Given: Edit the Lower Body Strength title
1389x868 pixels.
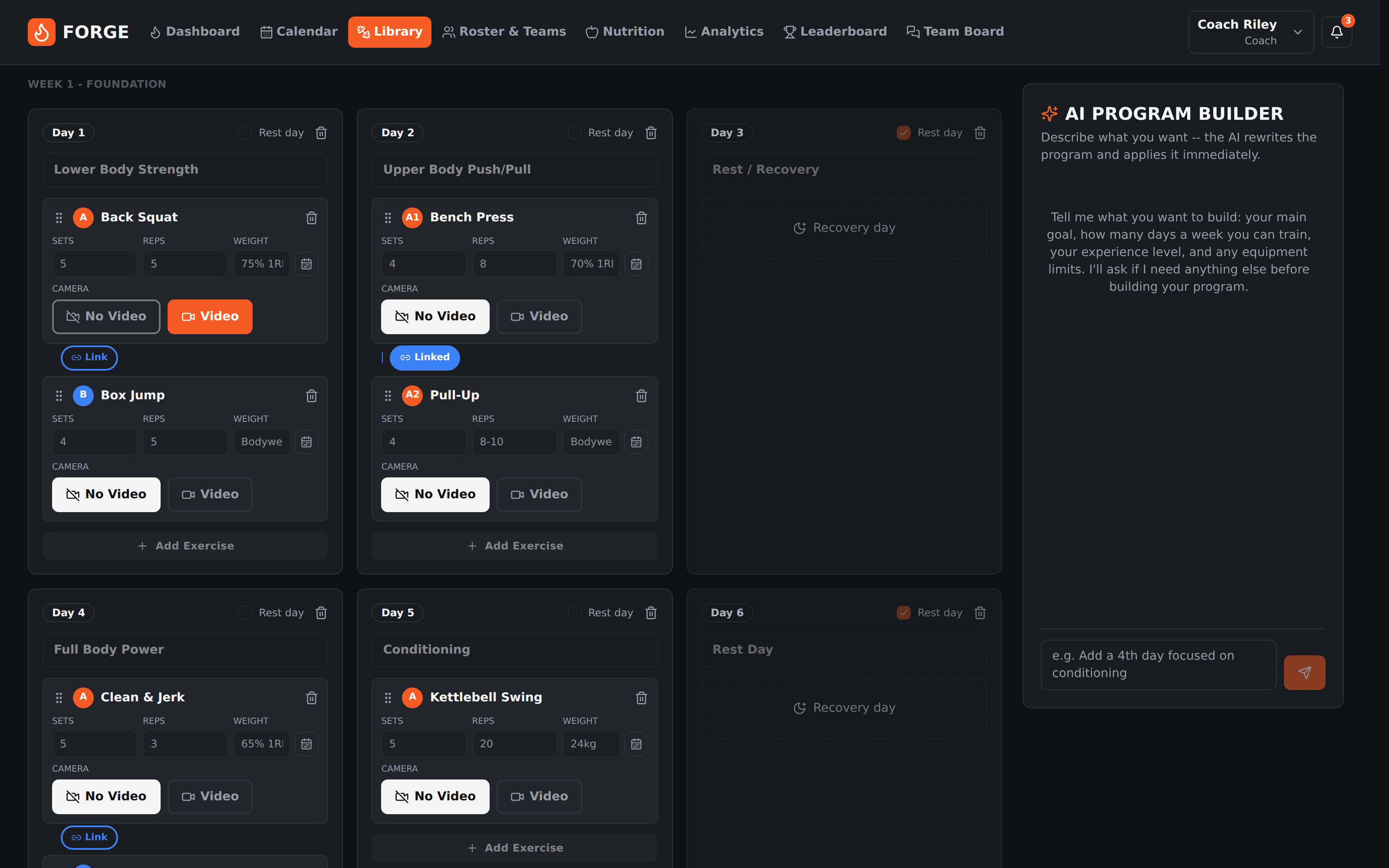Looking at the screenshot, I should [185, 170].
